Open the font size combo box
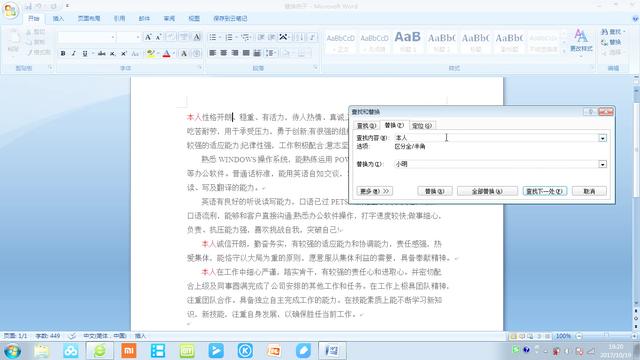 click(129, 37)
